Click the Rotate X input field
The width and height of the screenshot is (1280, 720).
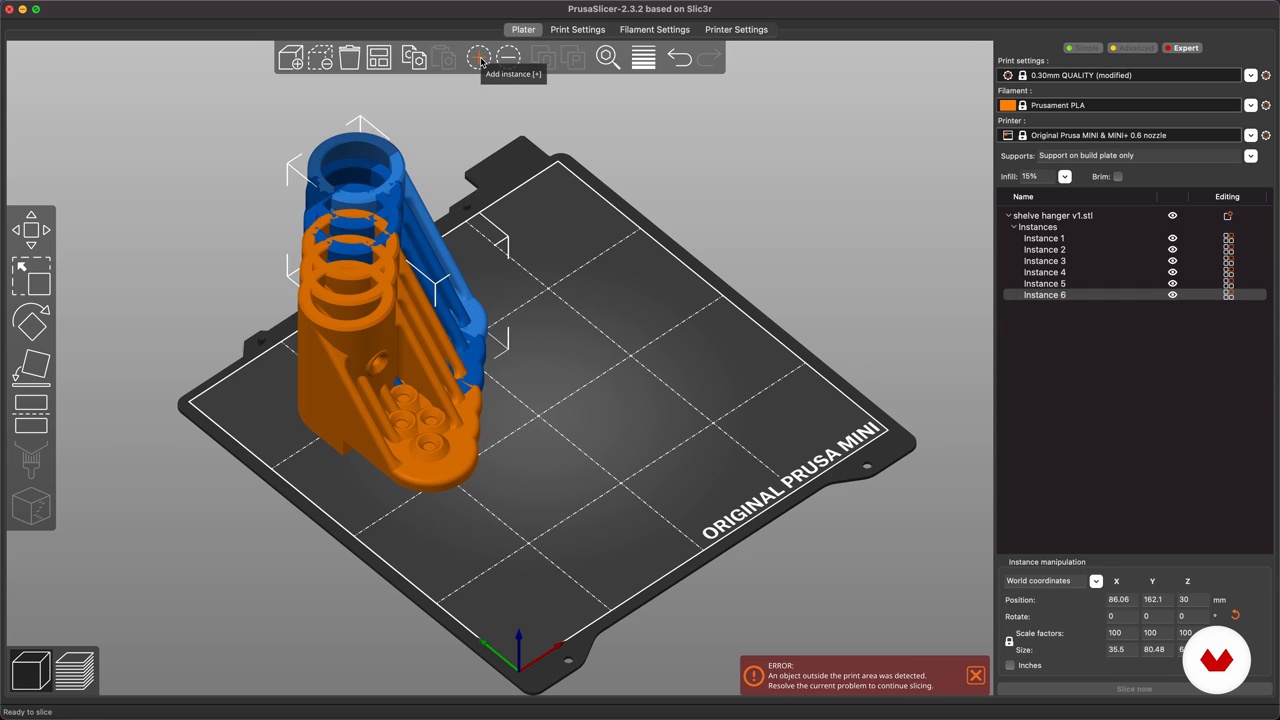click(1120, 616)
